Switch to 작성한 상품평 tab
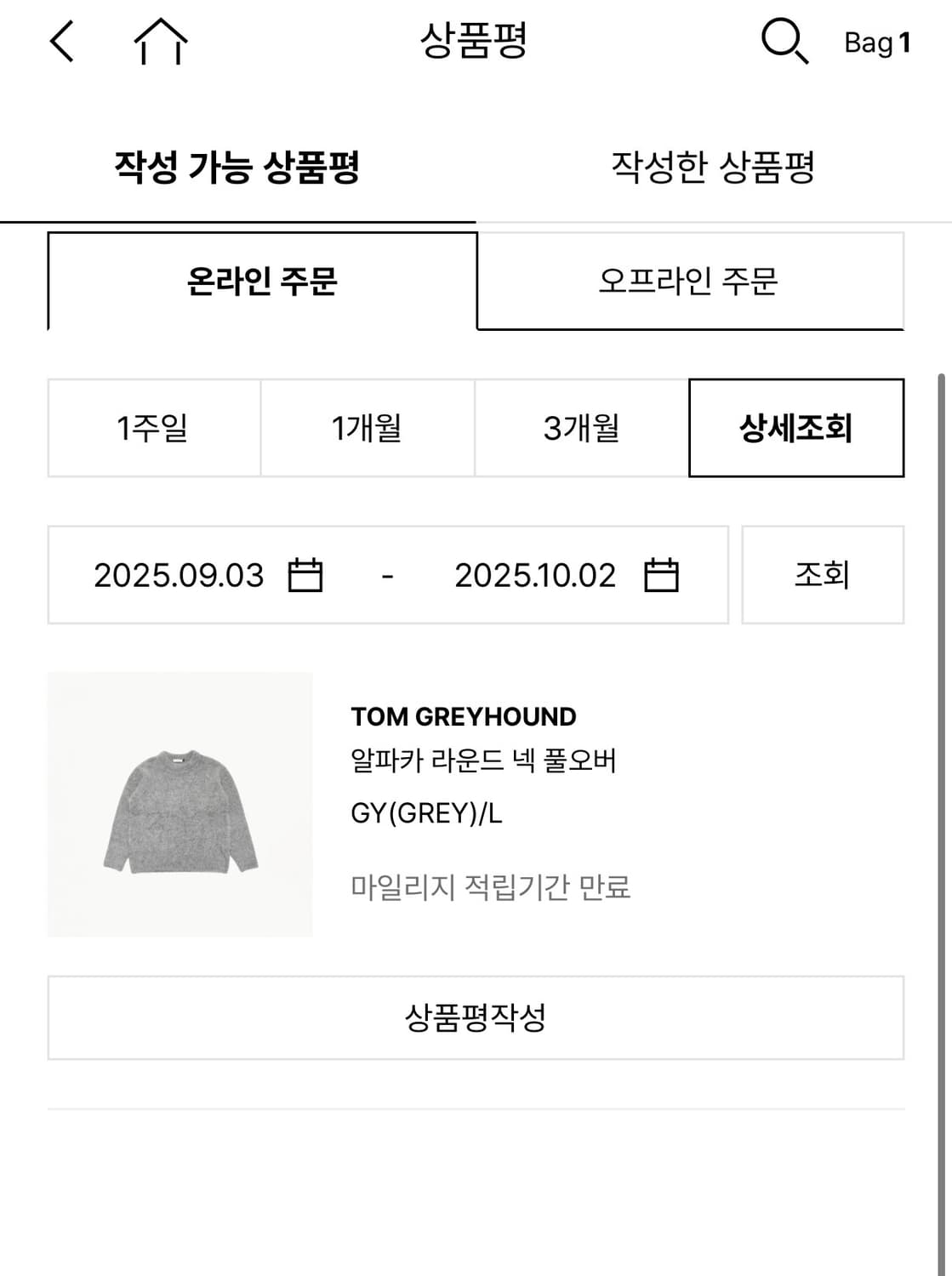 713,168
